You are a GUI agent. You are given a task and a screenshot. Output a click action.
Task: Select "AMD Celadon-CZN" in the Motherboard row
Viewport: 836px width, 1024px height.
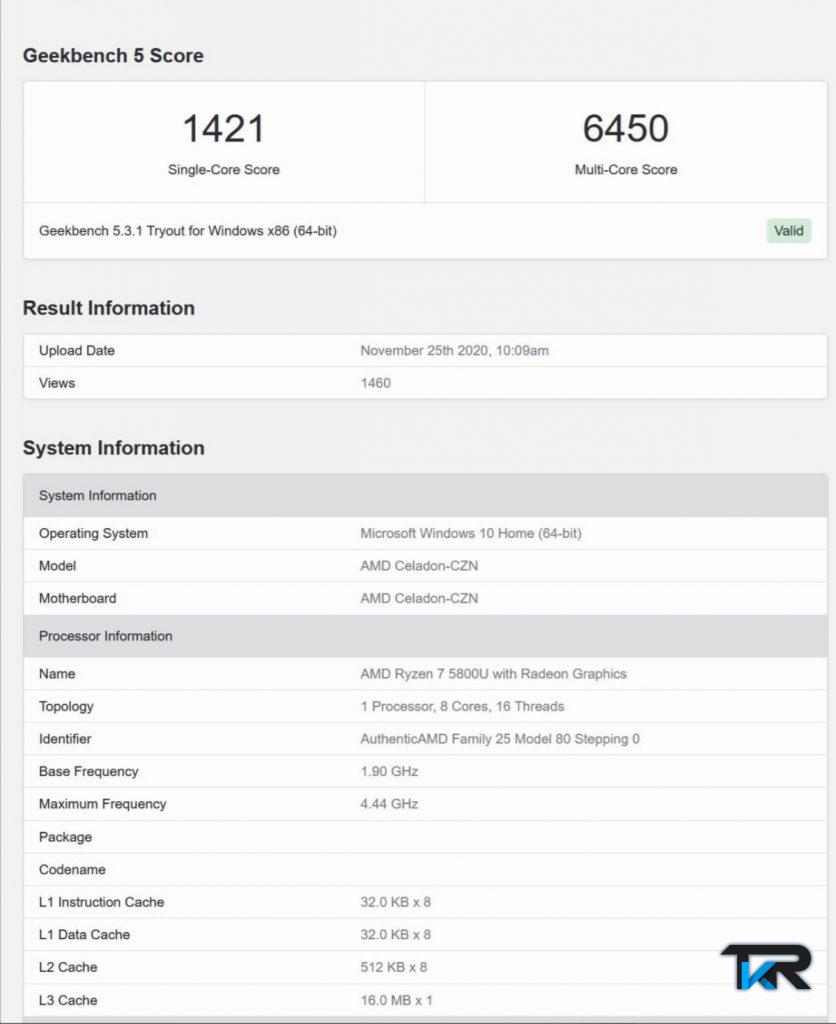[x=419, y=599]
